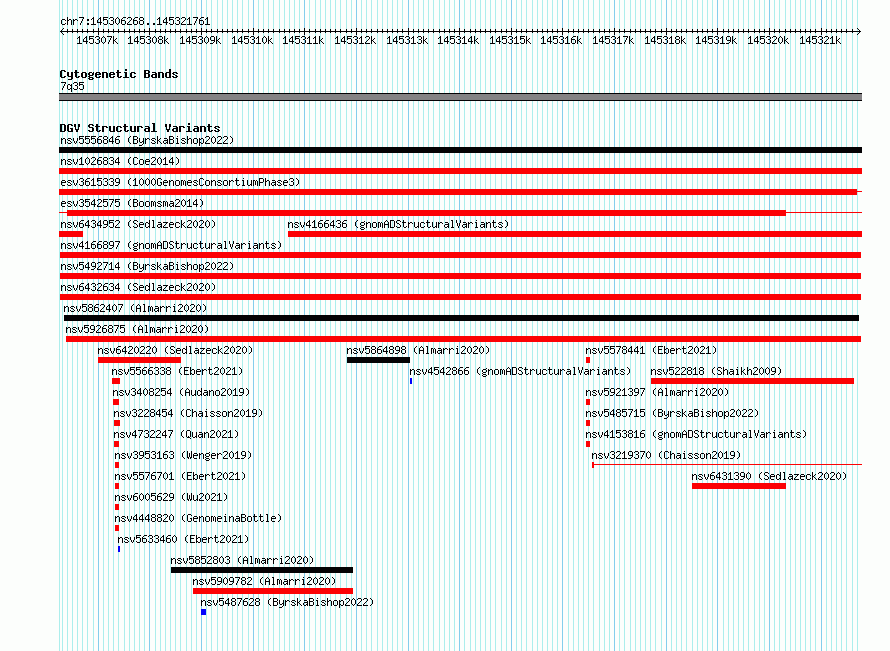Click the chr7:145306268..145321761 region label
This screenshot has height=651, width=890.
tap(135, 21)
